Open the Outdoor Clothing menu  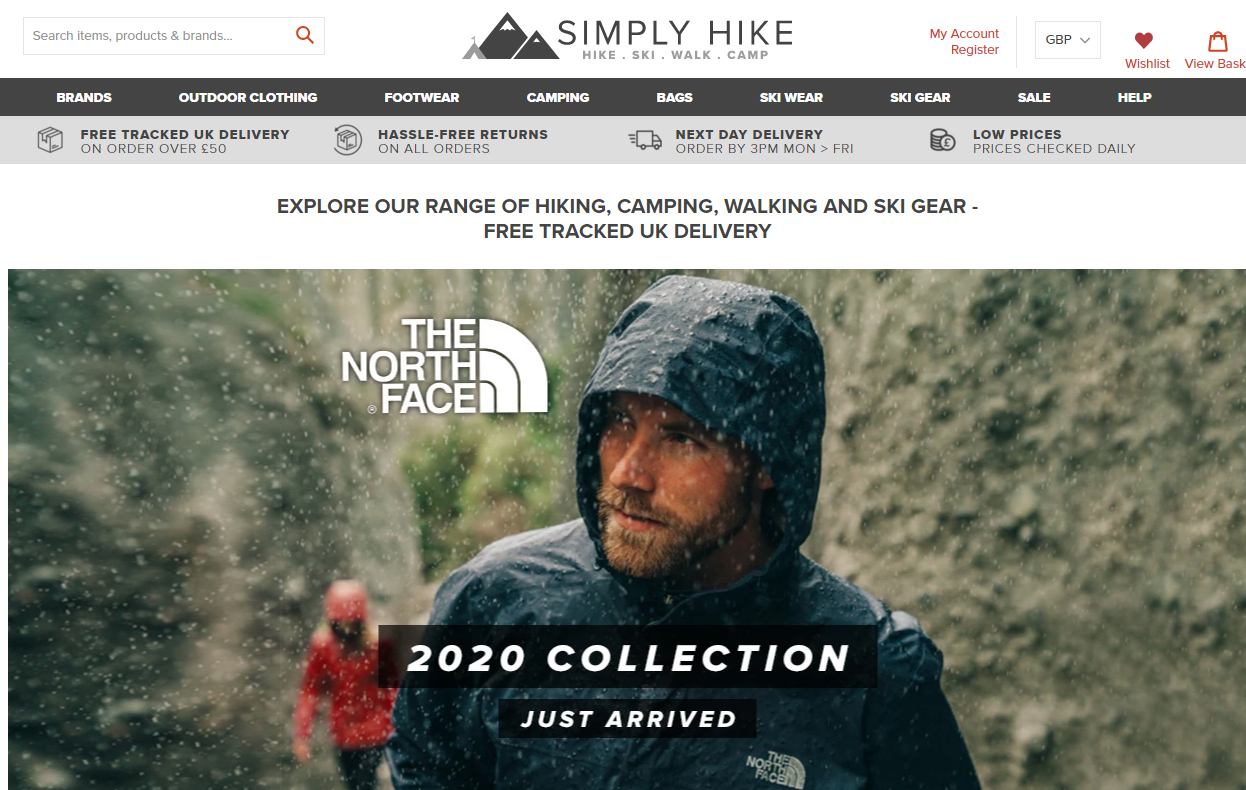pyautogui.click(x=248, y=97)
